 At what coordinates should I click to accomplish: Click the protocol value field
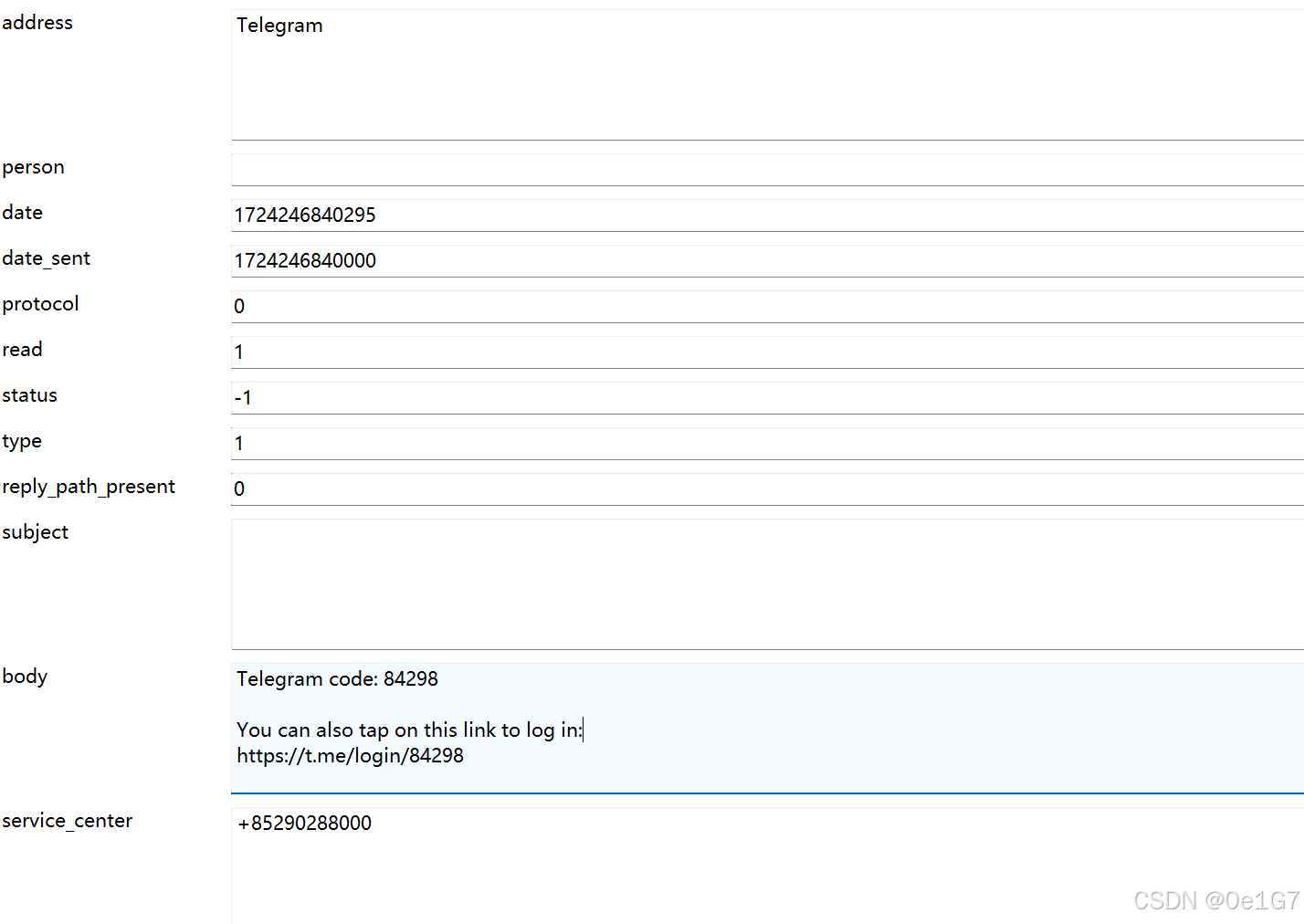767,307
